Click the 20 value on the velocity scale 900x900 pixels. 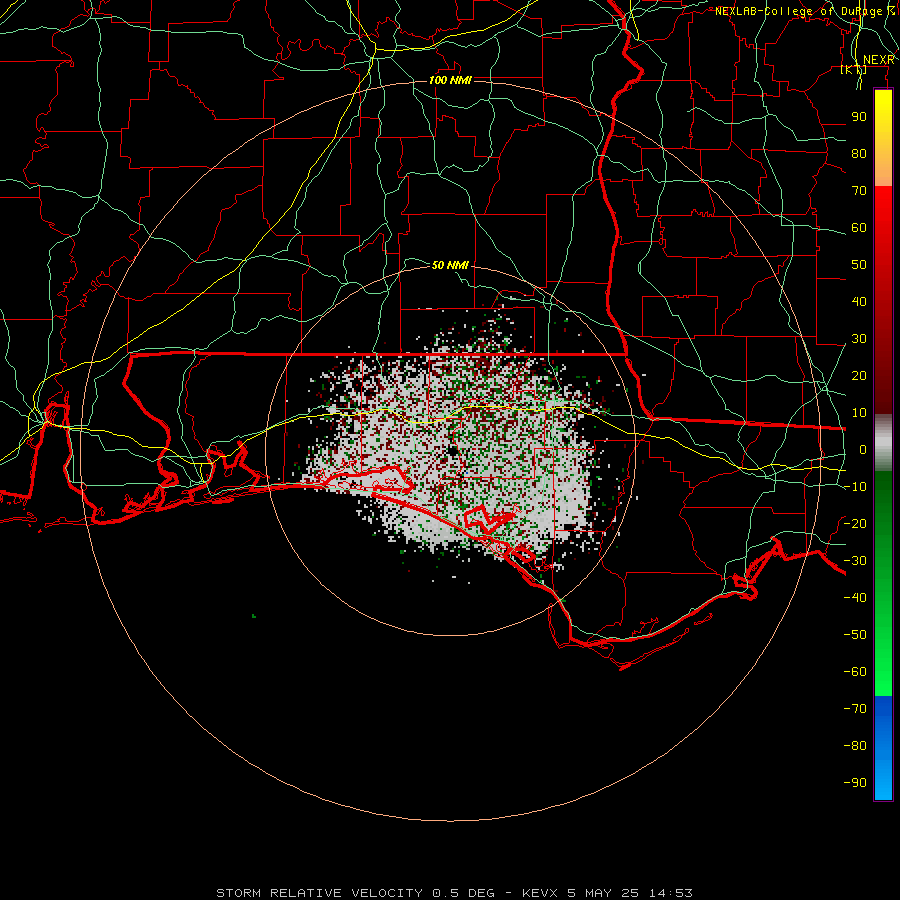point(859,376)
